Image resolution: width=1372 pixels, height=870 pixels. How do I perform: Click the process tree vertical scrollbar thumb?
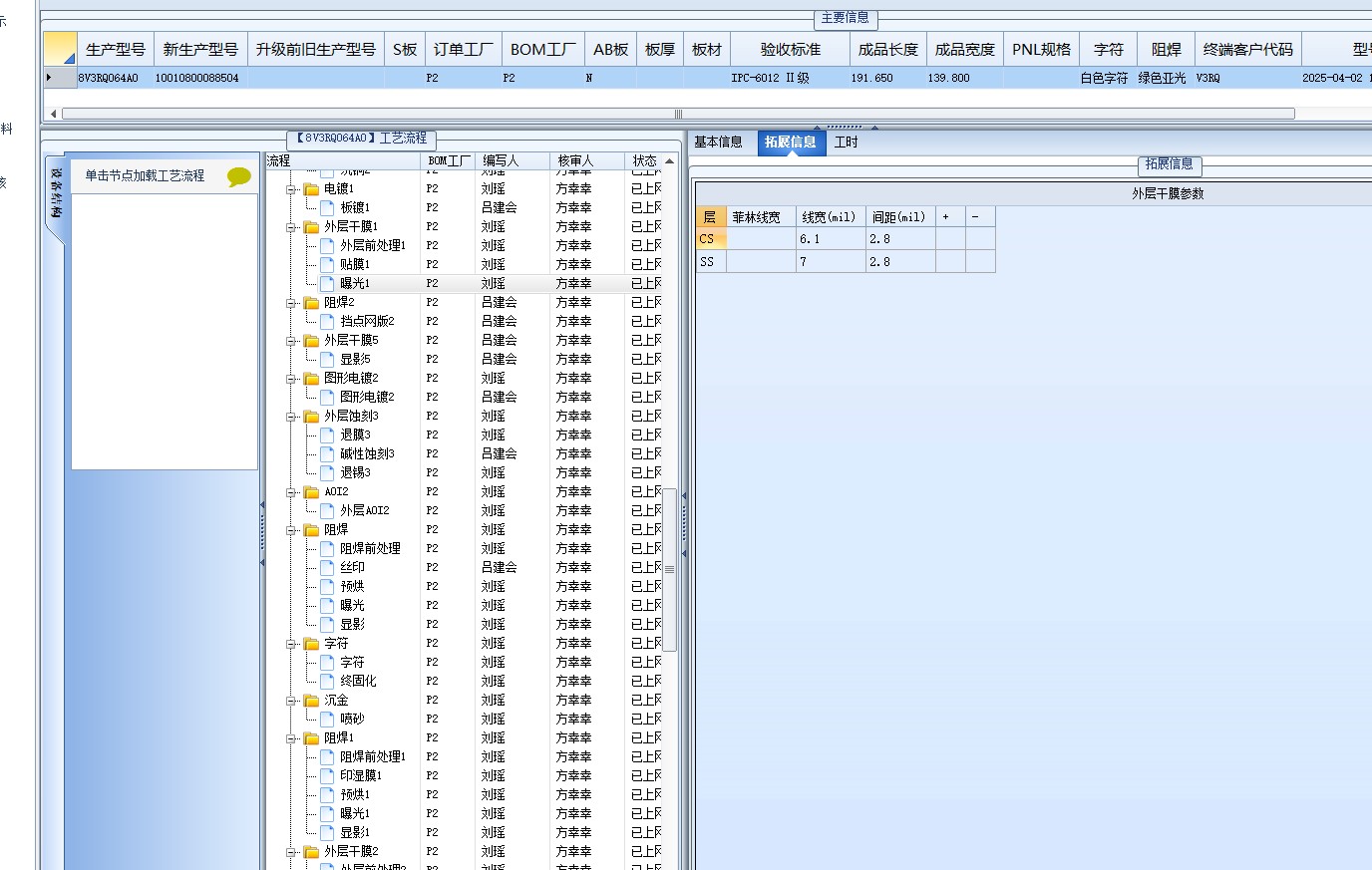point(670,569)
